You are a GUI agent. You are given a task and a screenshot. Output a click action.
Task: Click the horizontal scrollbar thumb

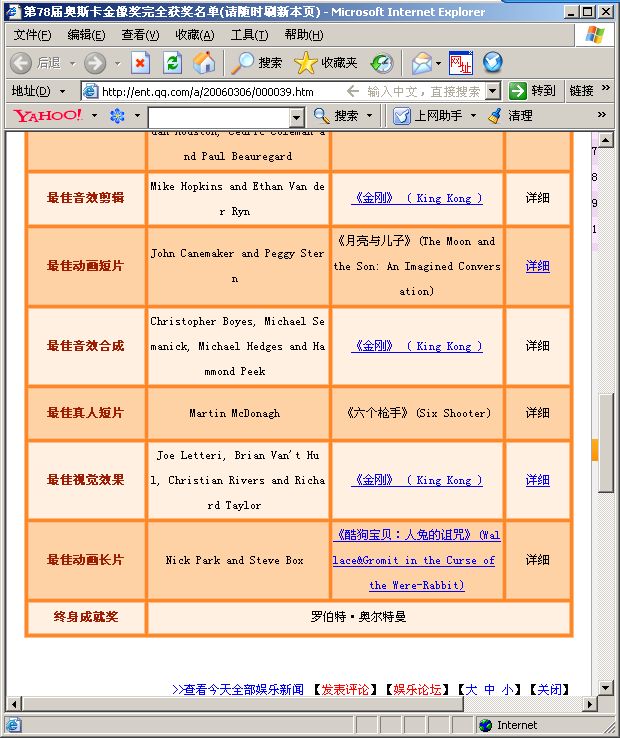242,704
